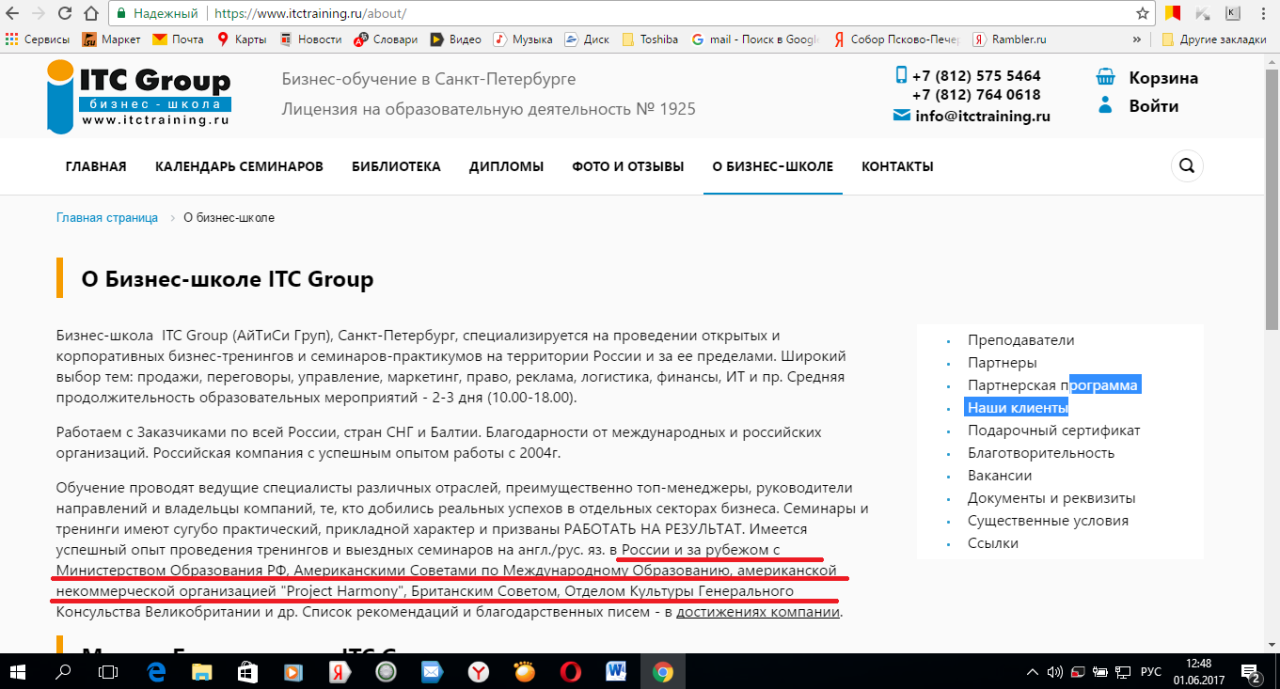This screenshot has width=1280, height=689.
Task: Open the Rambler.ru bookmark
Action: click(1009, 40)
